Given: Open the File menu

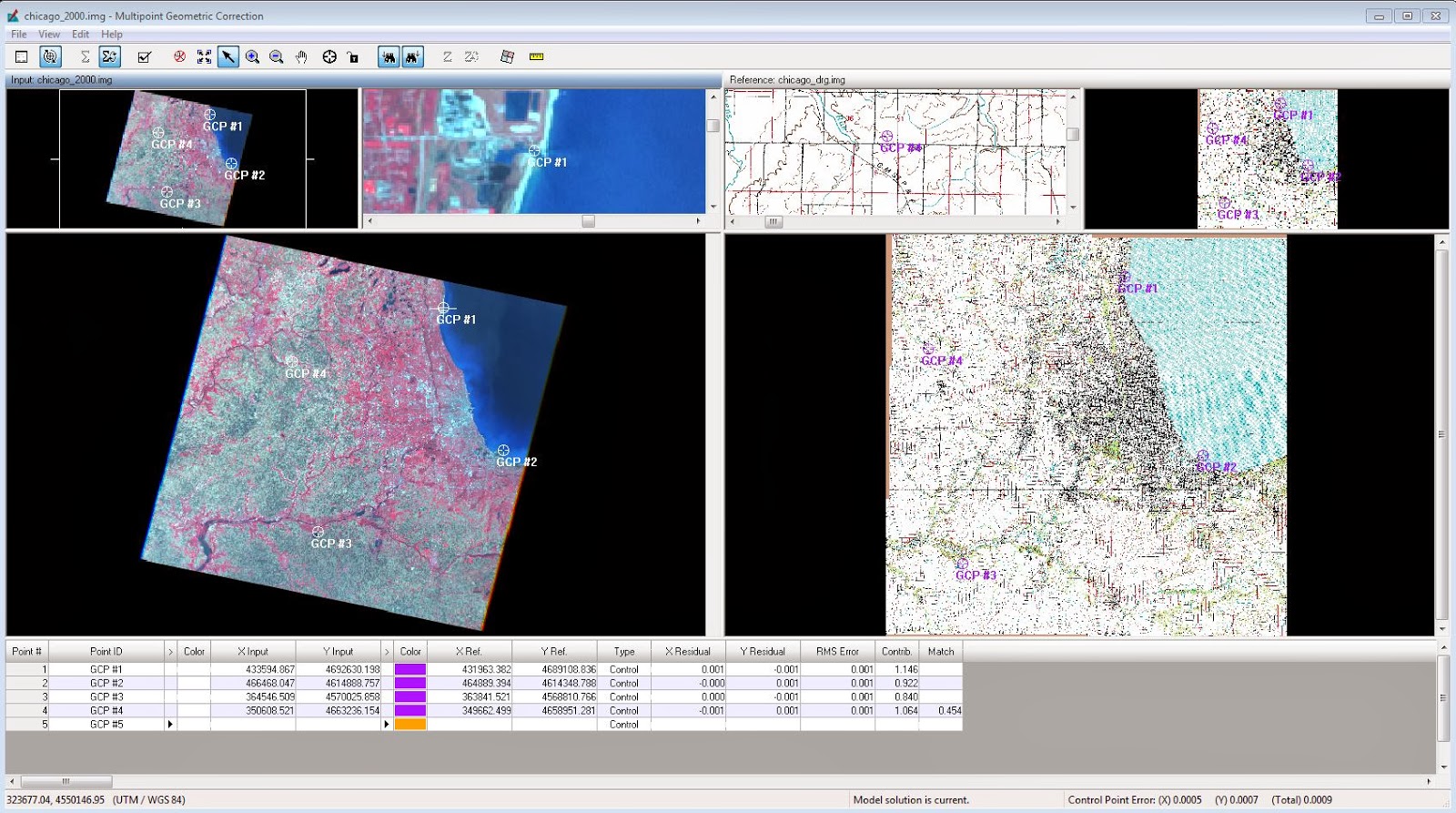Looking at the screenshot, I should 18,34.
